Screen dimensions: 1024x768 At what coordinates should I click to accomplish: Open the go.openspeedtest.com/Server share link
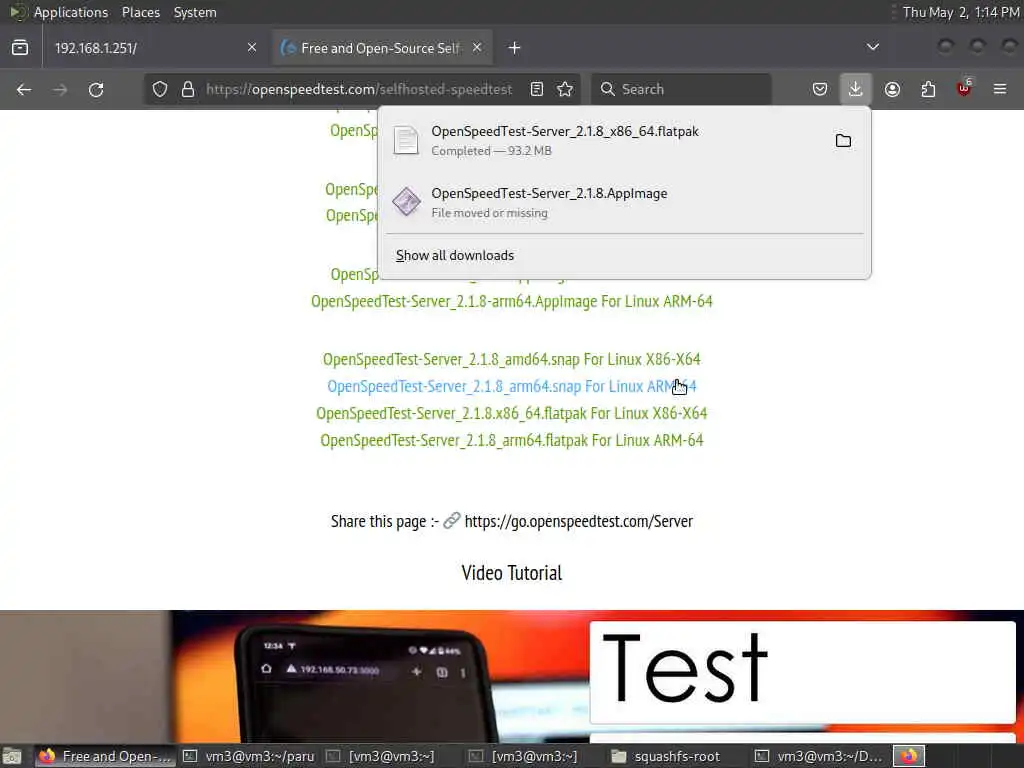578,521
